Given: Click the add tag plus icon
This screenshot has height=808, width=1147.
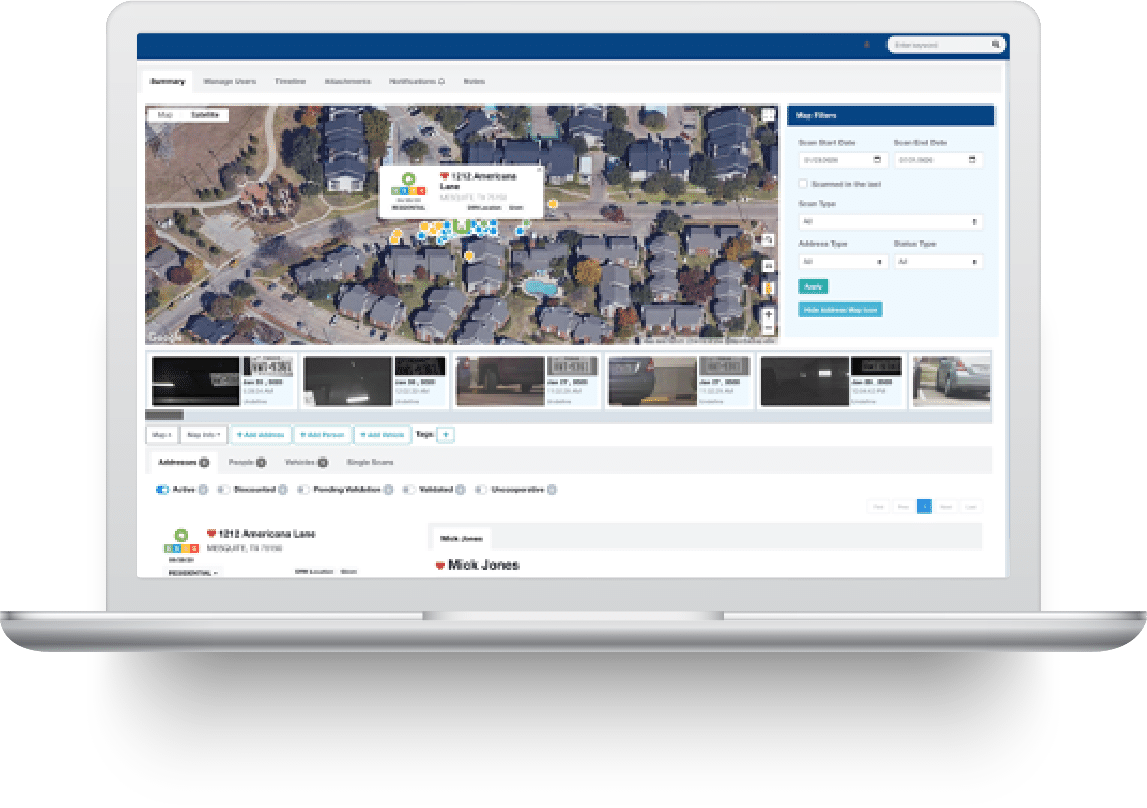Looking at the screenshot, I should pyautogui.click(x=446, y=435).
